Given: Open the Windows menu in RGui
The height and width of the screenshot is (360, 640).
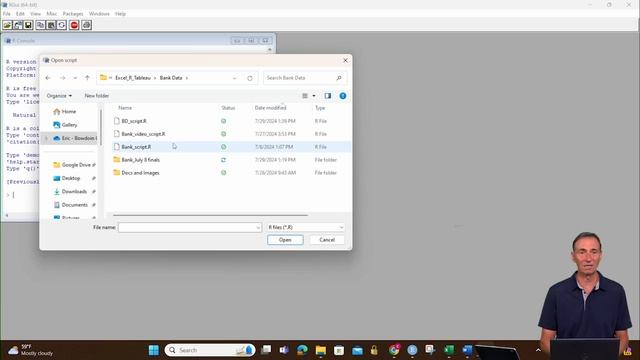Looking at the screenshot, I should [99, 14].
